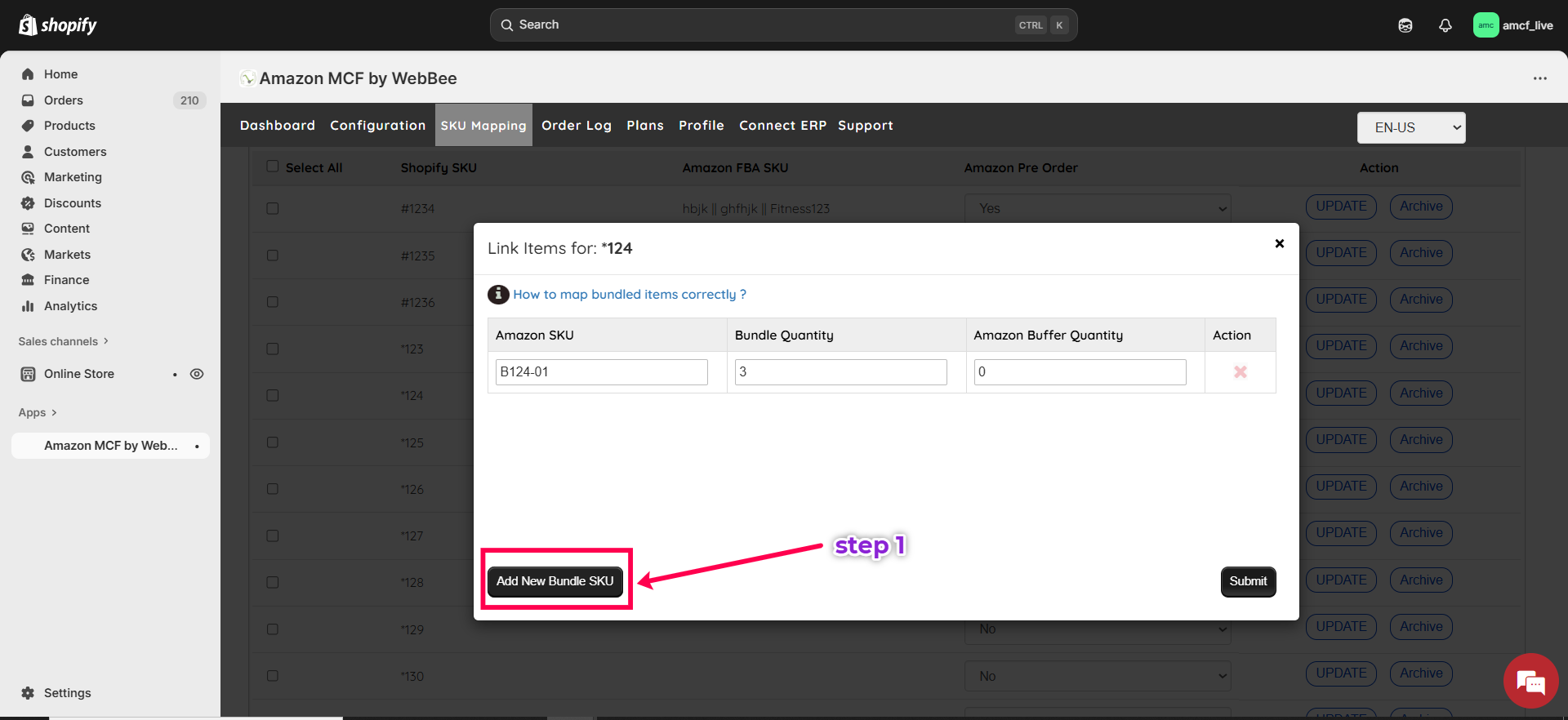The image size is (1568, 720).
Task: Toggle the Select All checkbox
Action: [x=273, y=167]
